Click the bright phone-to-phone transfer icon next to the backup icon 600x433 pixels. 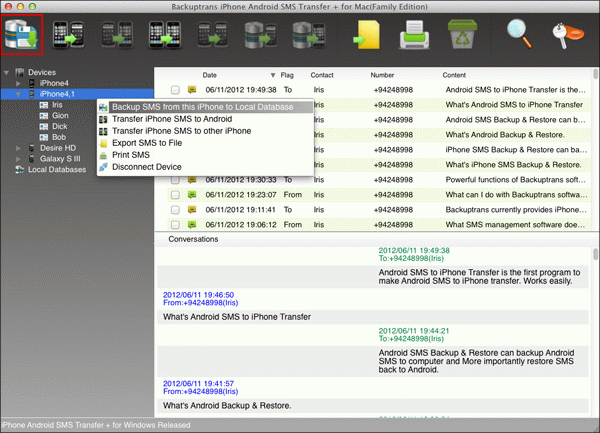(x=68, y=35)
